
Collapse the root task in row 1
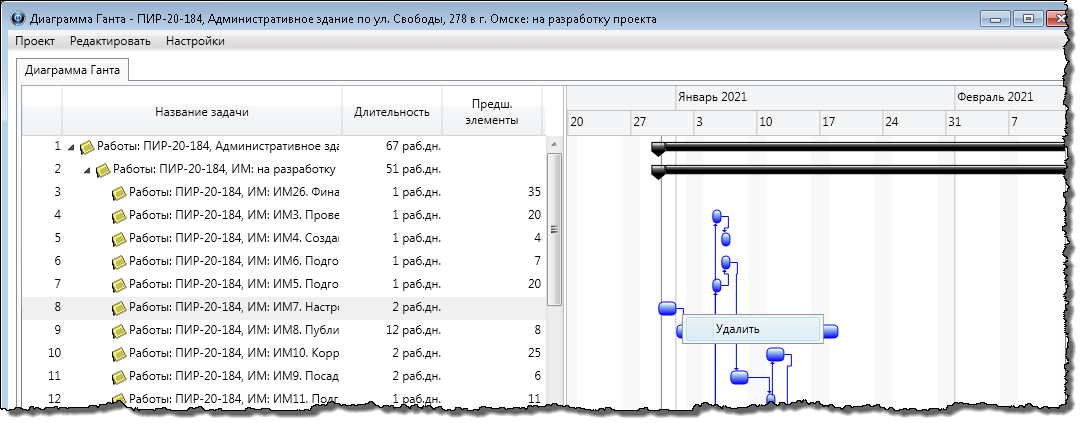(x=71, y=147)
